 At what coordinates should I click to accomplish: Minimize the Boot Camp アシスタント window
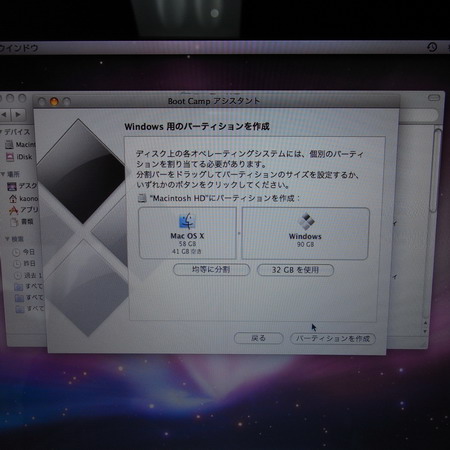[x=54, y=101]
